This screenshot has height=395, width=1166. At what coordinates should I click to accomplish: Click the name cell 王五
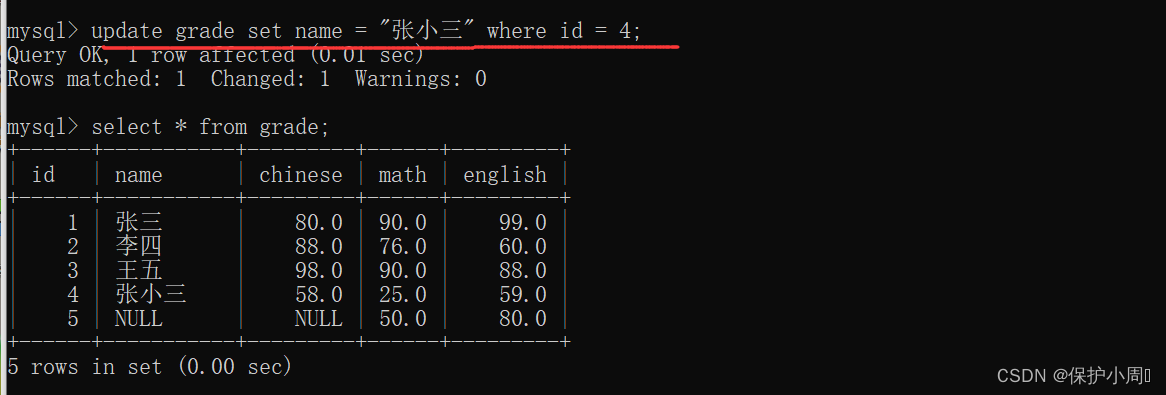pos(138,271)
